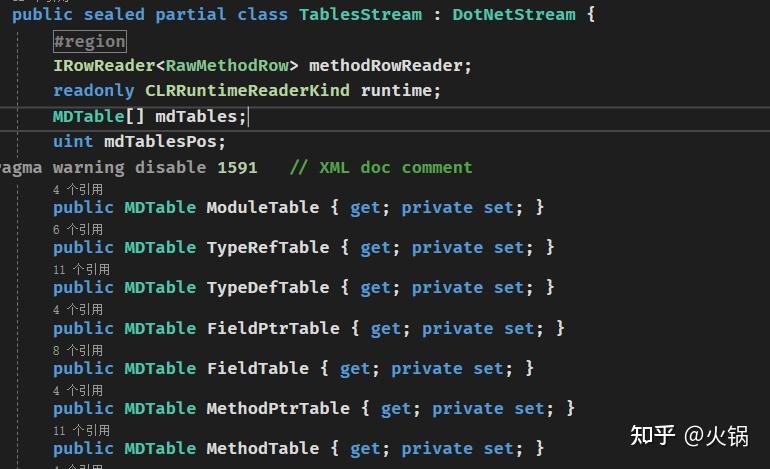770x469 pixels.
Task: Open references lens above TypeDefTable property
Action: click(81, 269)
